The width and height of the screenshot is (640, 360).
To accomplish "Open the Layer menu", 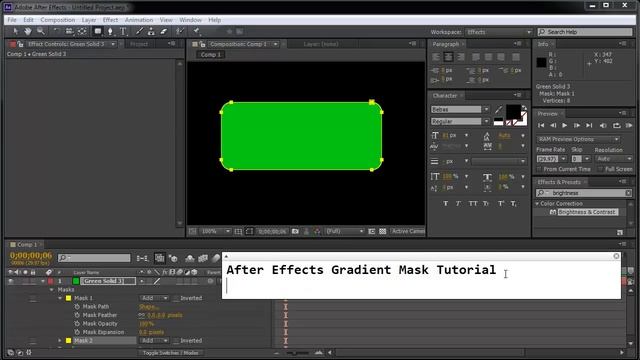I will 89,20.
